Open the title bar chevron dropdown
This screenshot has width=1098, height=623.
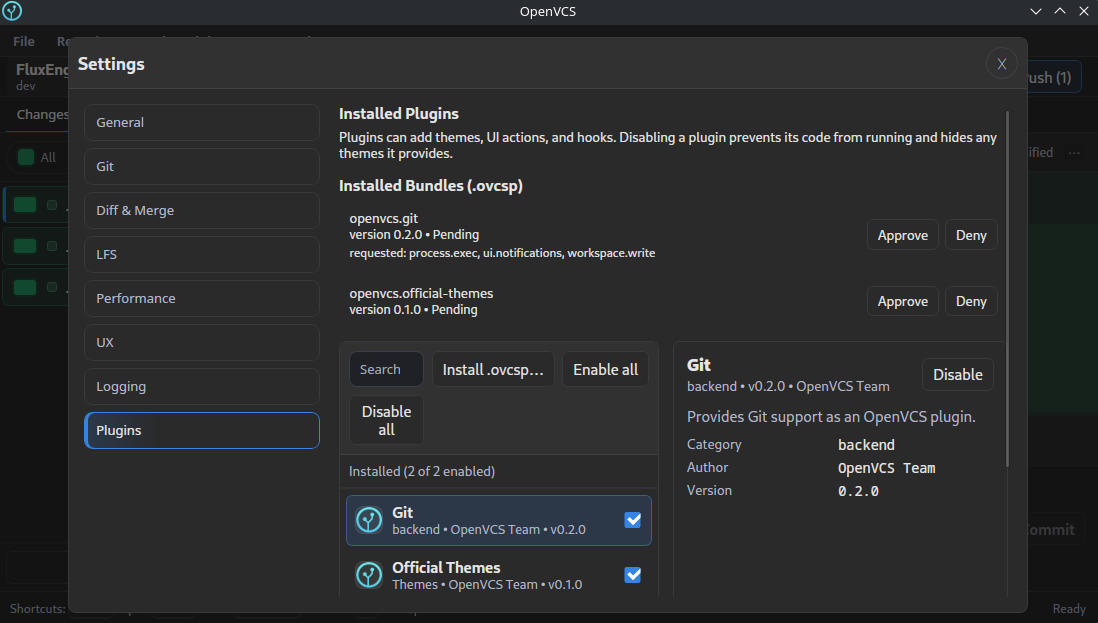1035,11
